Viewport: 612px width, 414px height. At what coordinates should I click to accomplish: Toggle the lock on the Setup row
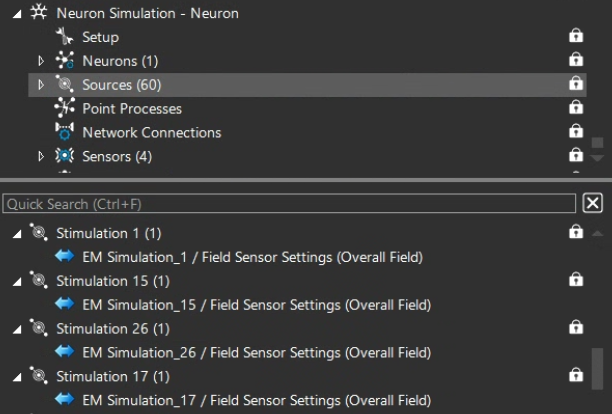(x=575, y=37)
